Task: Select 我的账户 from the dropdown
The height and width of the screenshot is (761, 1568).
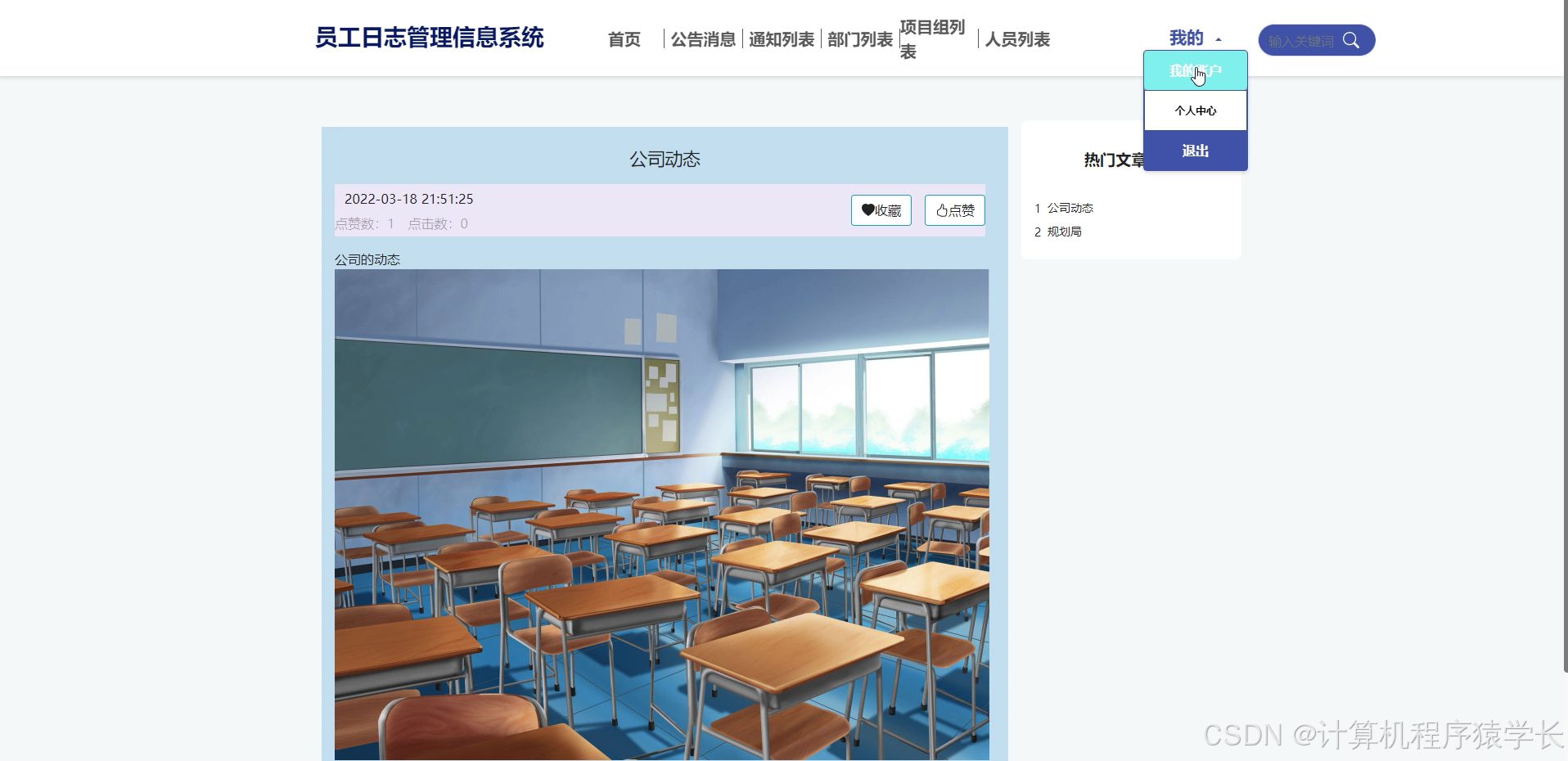Action: 1196,70
